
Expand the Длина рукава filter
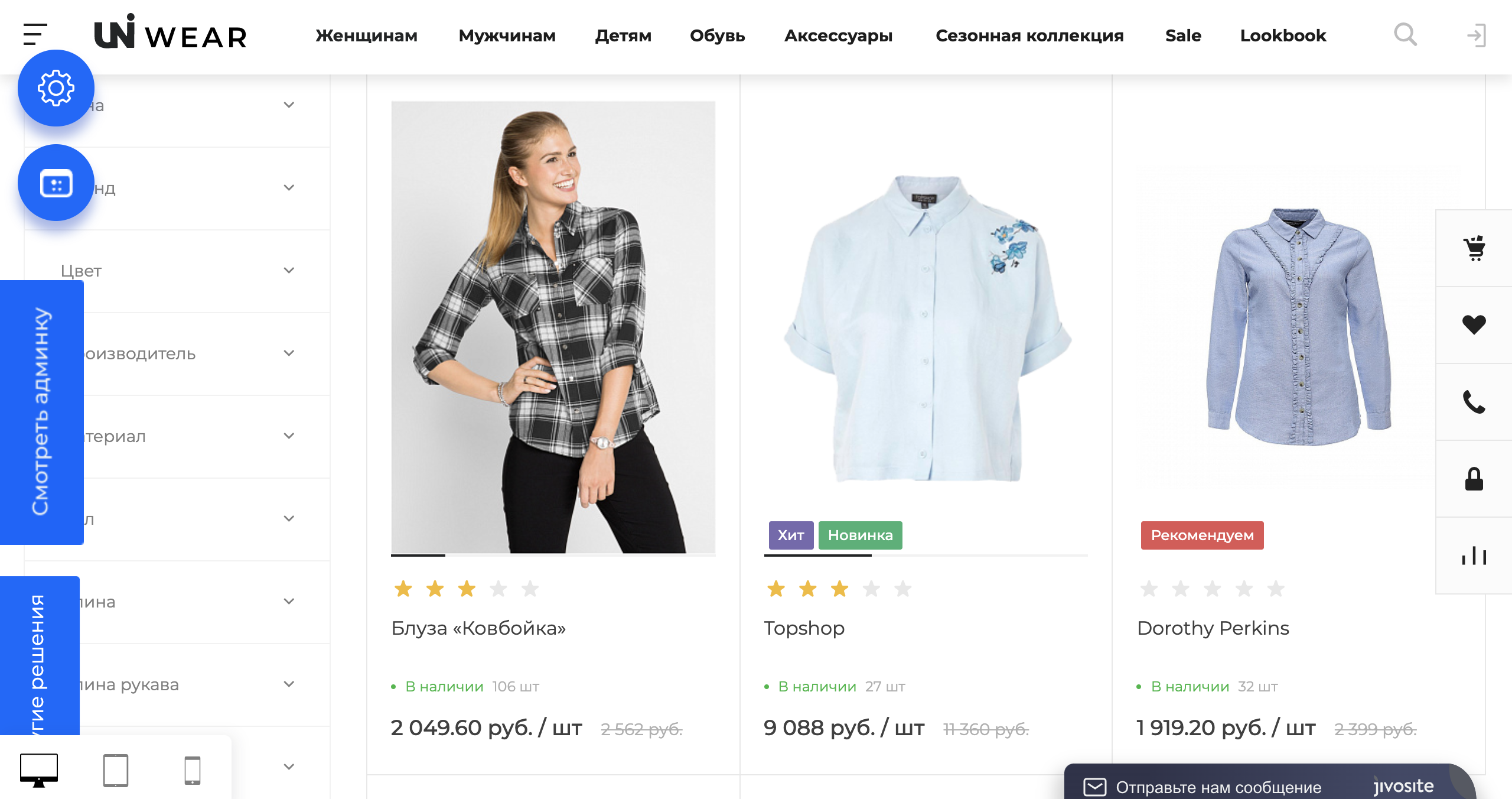pos(177,685)
